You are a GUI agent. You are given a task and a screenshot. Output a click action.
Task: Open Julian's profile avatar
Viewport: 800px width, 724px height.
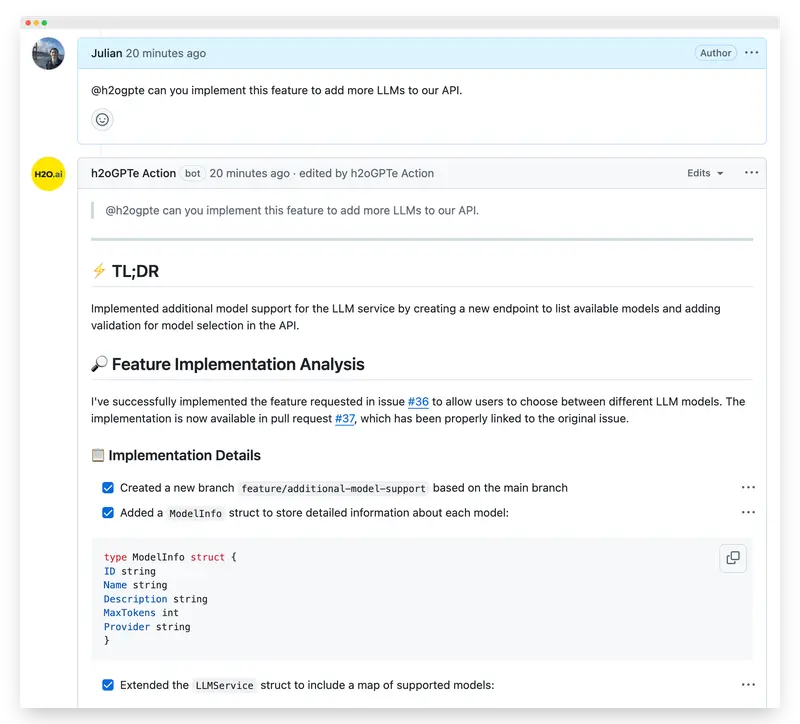pos(48,54)
